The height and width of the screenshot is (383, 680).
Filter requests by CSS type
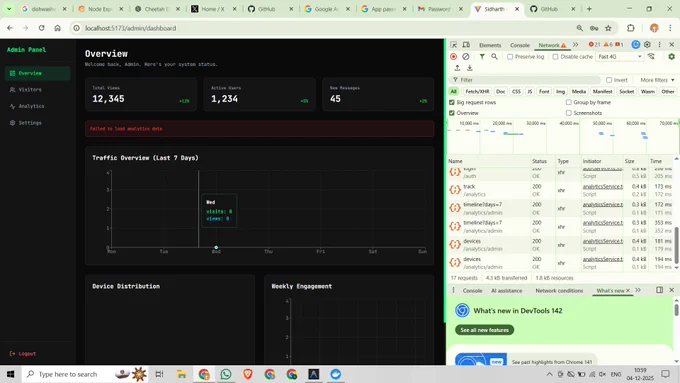(516, 92)
